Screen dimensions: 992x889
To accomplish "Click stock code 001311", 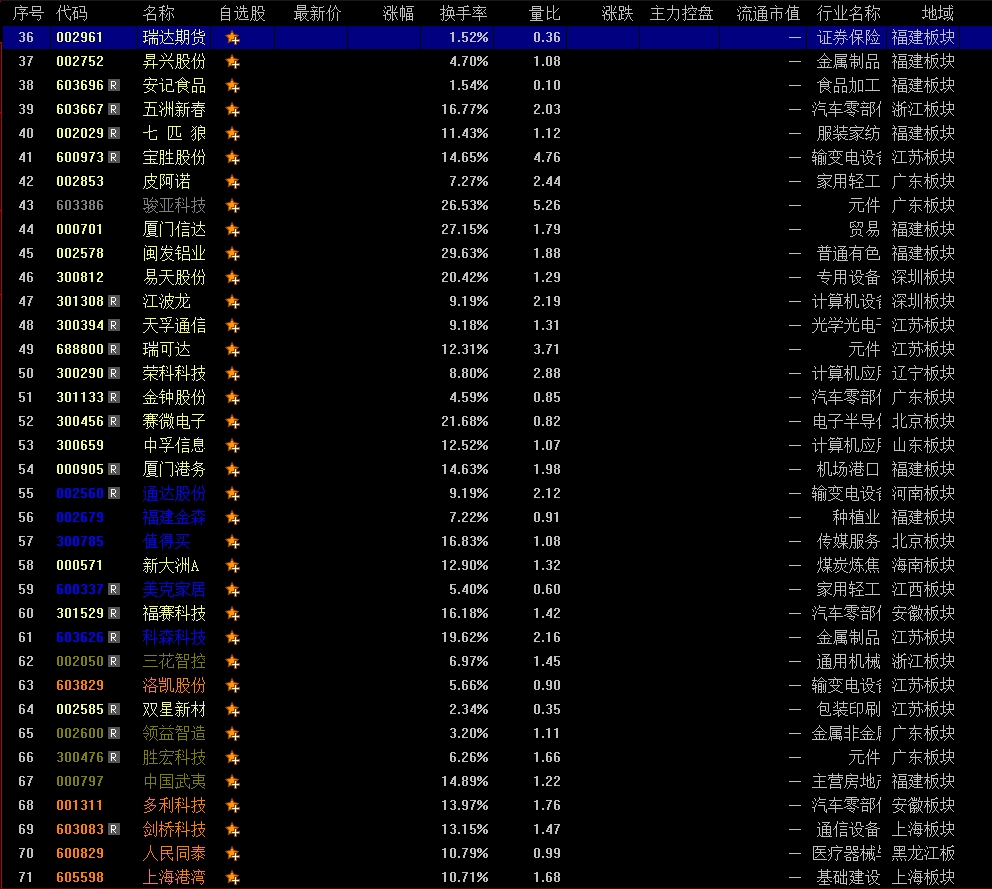I will click(80, 805).
